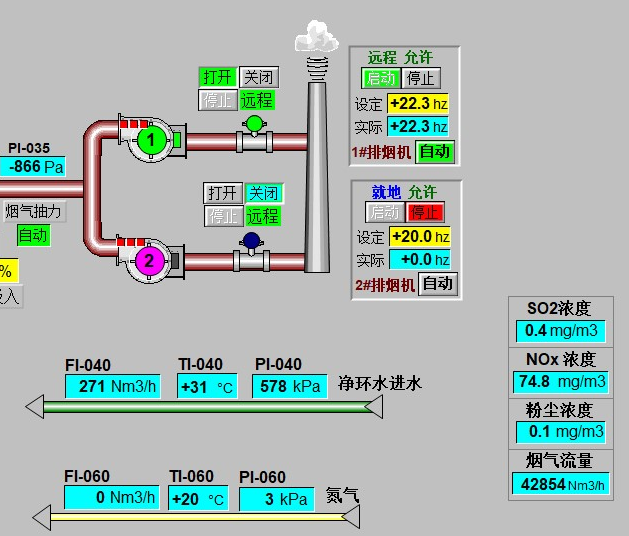This screenshot has height=536, width=629.
Task: Click the PI-035 pressure value -866 Pa
Action: click(x=33, y=167)
